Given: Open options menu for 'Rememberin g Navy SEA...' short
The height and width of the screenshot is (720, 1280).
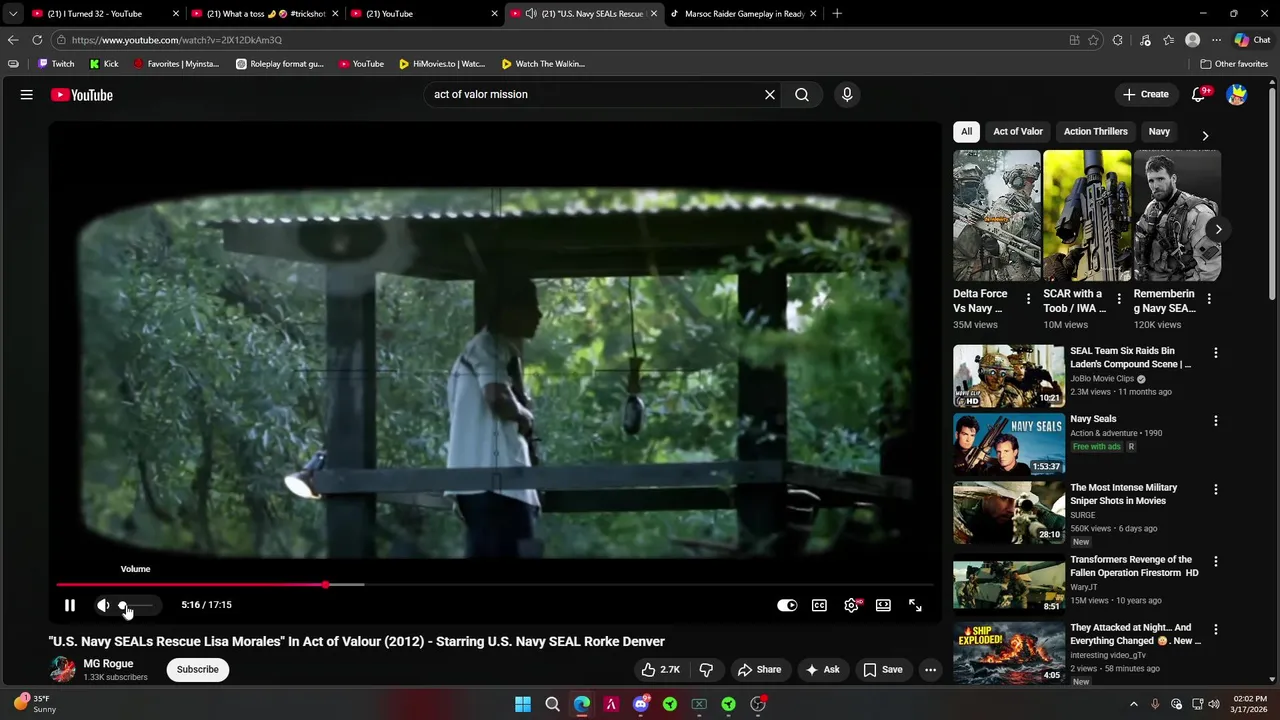Looking at the screenshot, I should pyautogui.click(x=1209, y=299).
